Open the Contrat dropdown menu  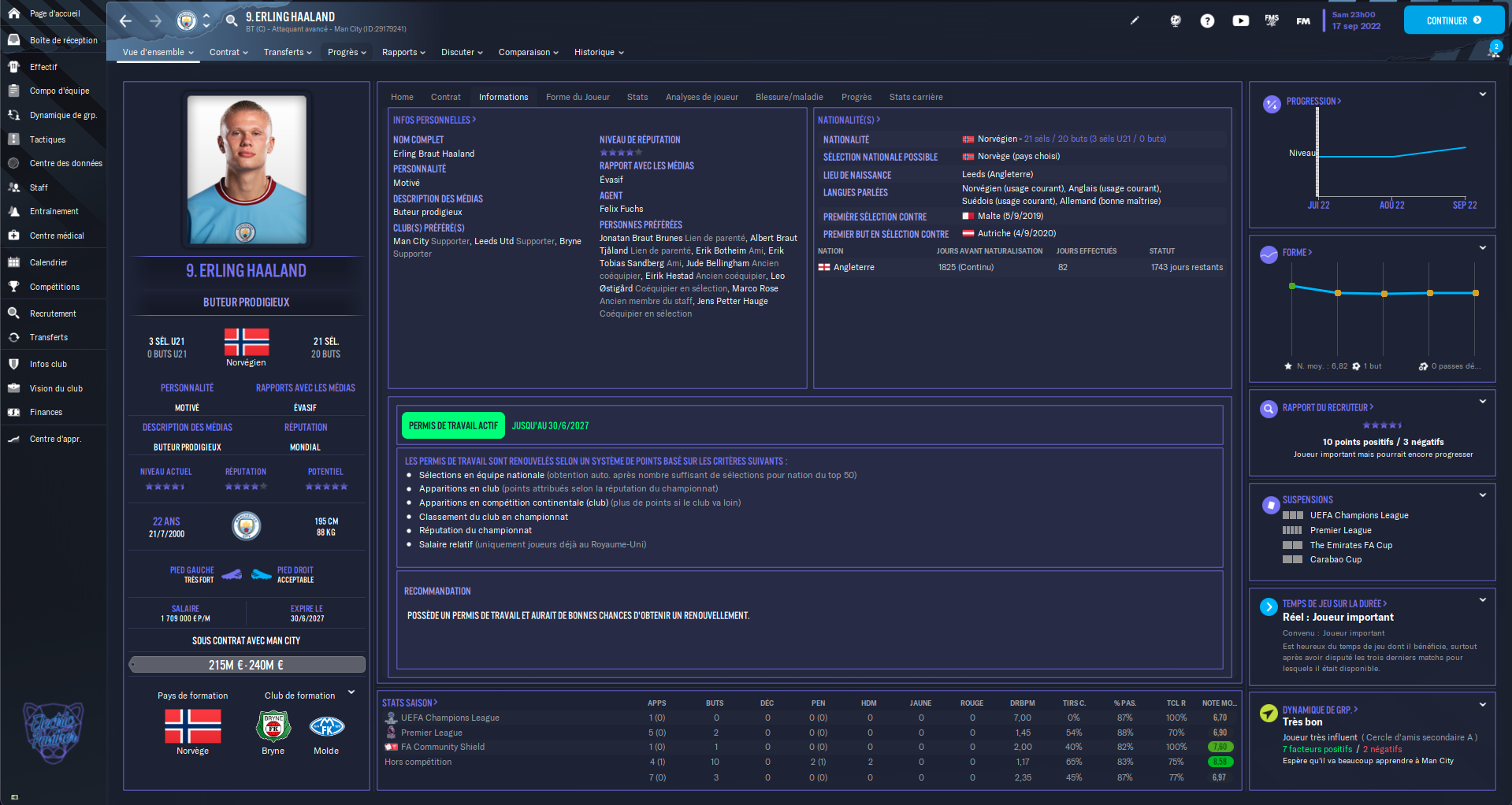[x=228, y=52]
